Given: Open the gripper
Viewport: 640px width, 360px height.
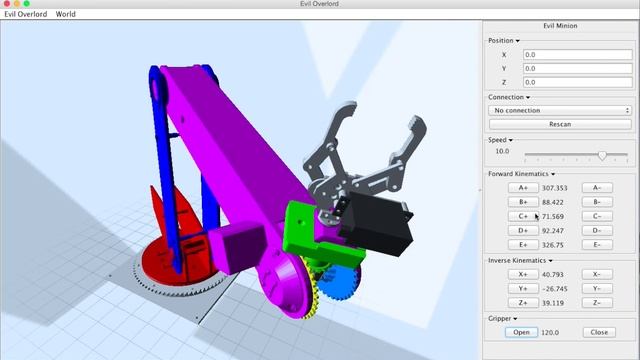Looking at the screenshot, I should pyautogui.click(x=521, y=332).
